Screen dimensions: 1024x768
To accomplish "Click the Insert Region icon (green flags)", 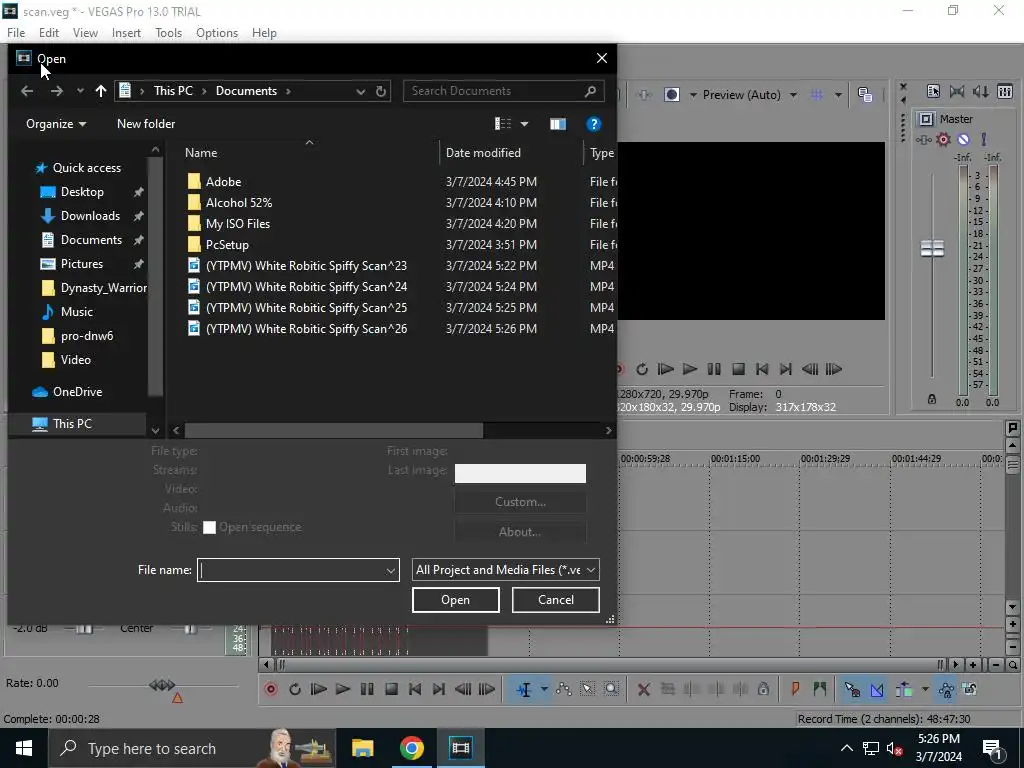I will (x=820, y=689).
